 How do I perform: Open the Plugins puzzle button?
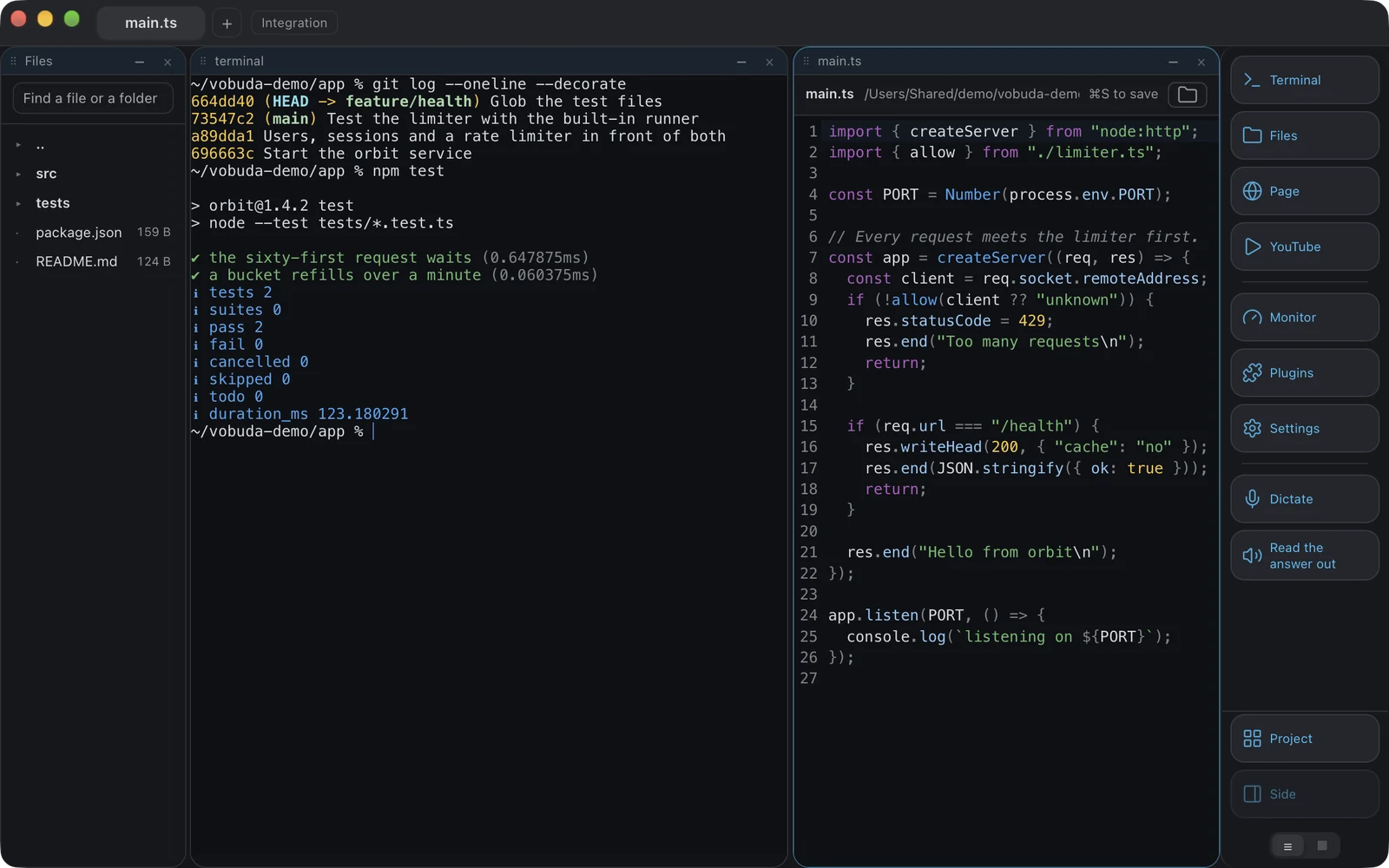pyautogui.click(x=1304, y=373)
